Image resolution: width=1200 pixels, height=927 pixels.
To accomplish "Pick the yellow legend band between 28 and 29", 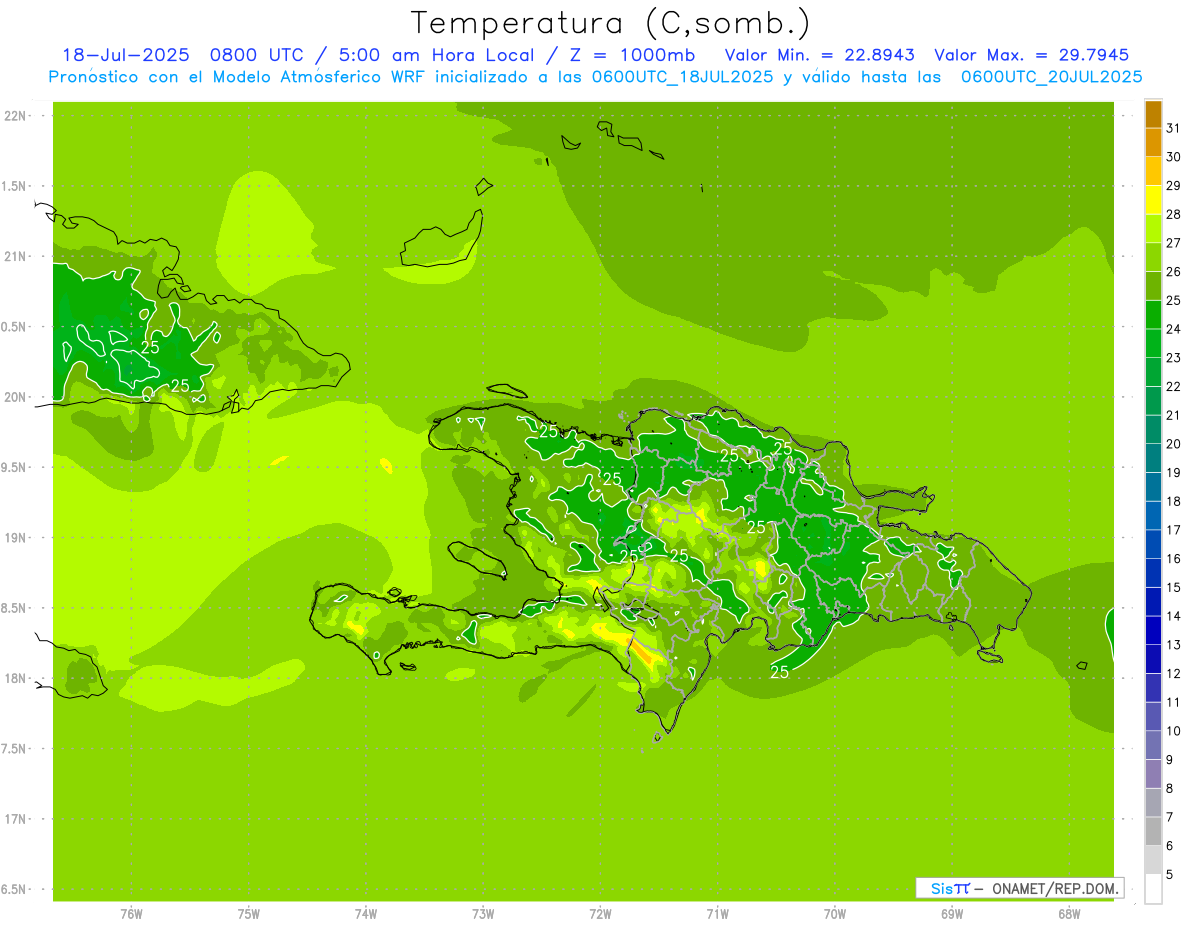I will (1153, 200).
